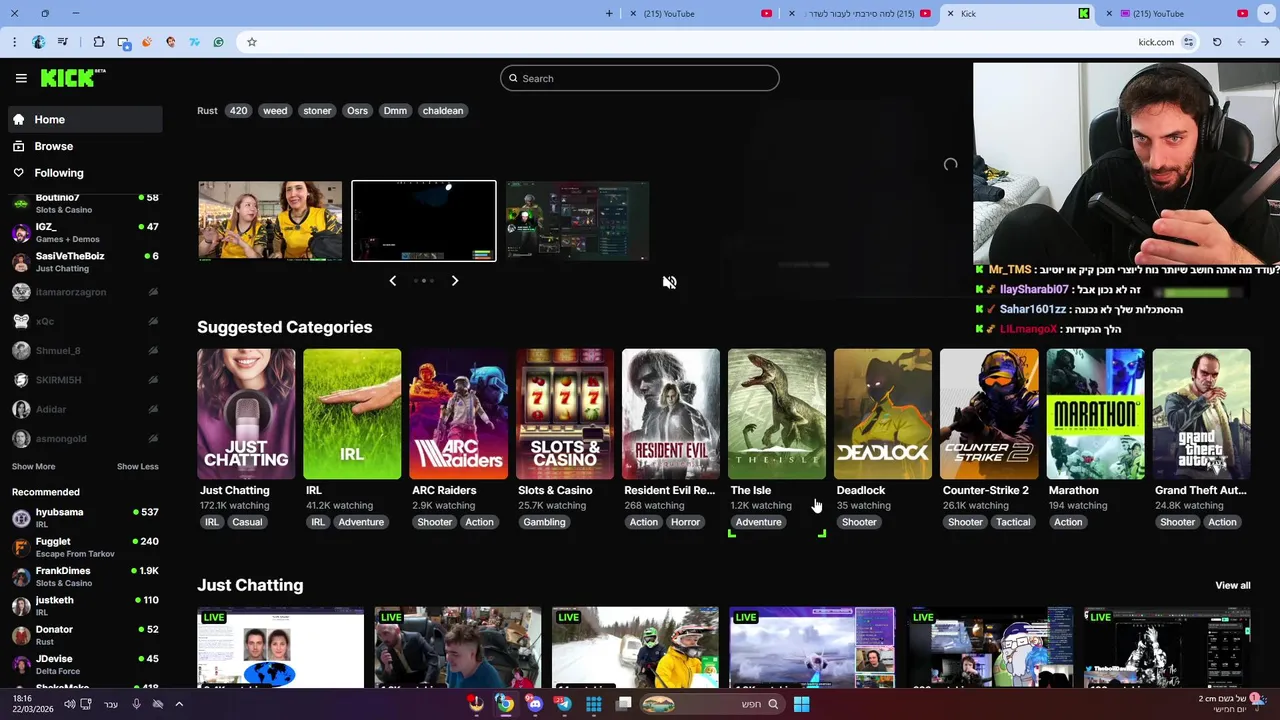Open browser extensions puzzle icon
The height and width of the screenshot is (720, 1280).
pos(98,42)
